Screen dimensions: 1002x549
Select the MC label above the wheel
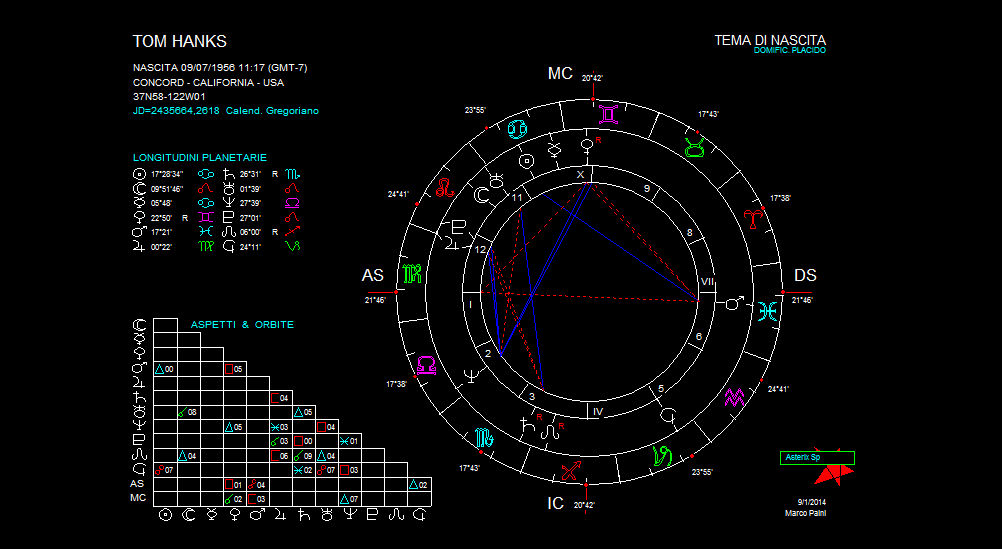tap(560, 73)
